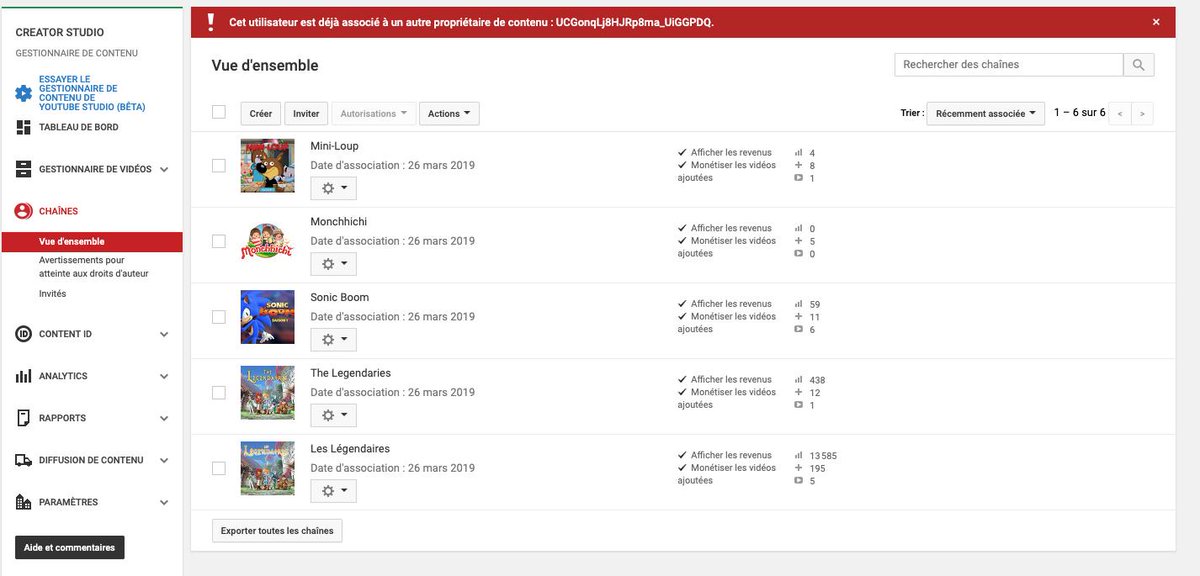The image size is (1200, 576).
Task: Open The Legendaries channel name
Action: tap(351, 373)
